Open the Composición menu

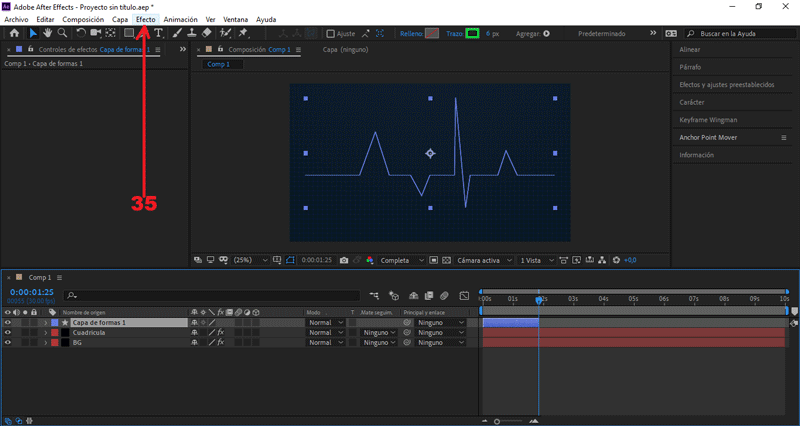tap(83, 19)
